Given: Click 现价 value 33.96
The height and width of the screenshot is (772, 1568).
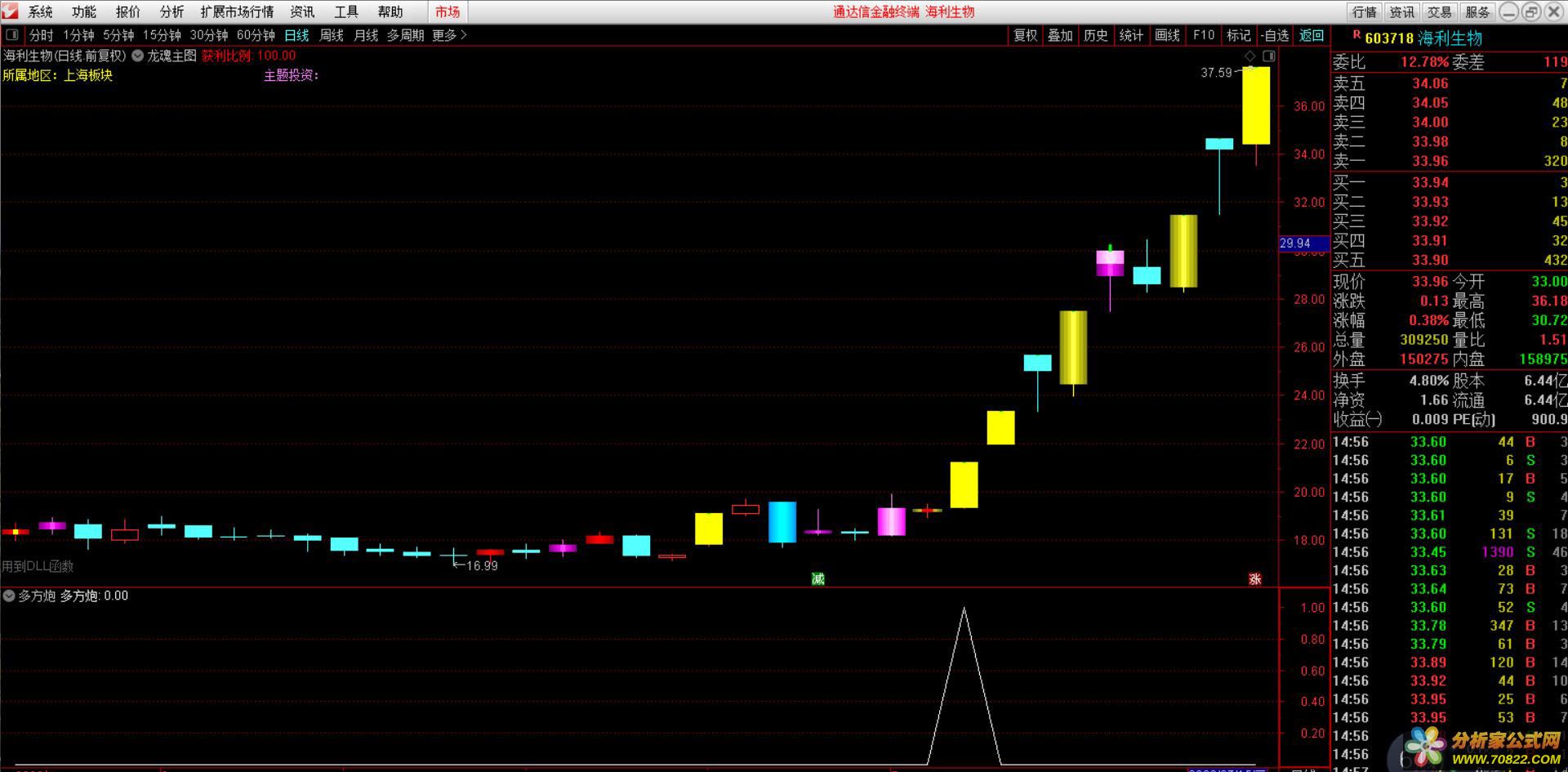Looking at the screenshot, I should coord(1430,281).
